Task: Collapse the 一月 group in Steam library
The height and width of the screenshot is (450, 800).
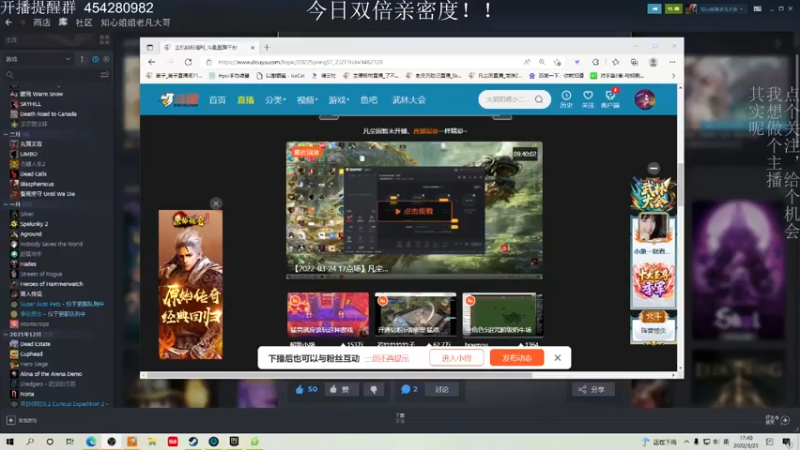Action: pos(6,204)
